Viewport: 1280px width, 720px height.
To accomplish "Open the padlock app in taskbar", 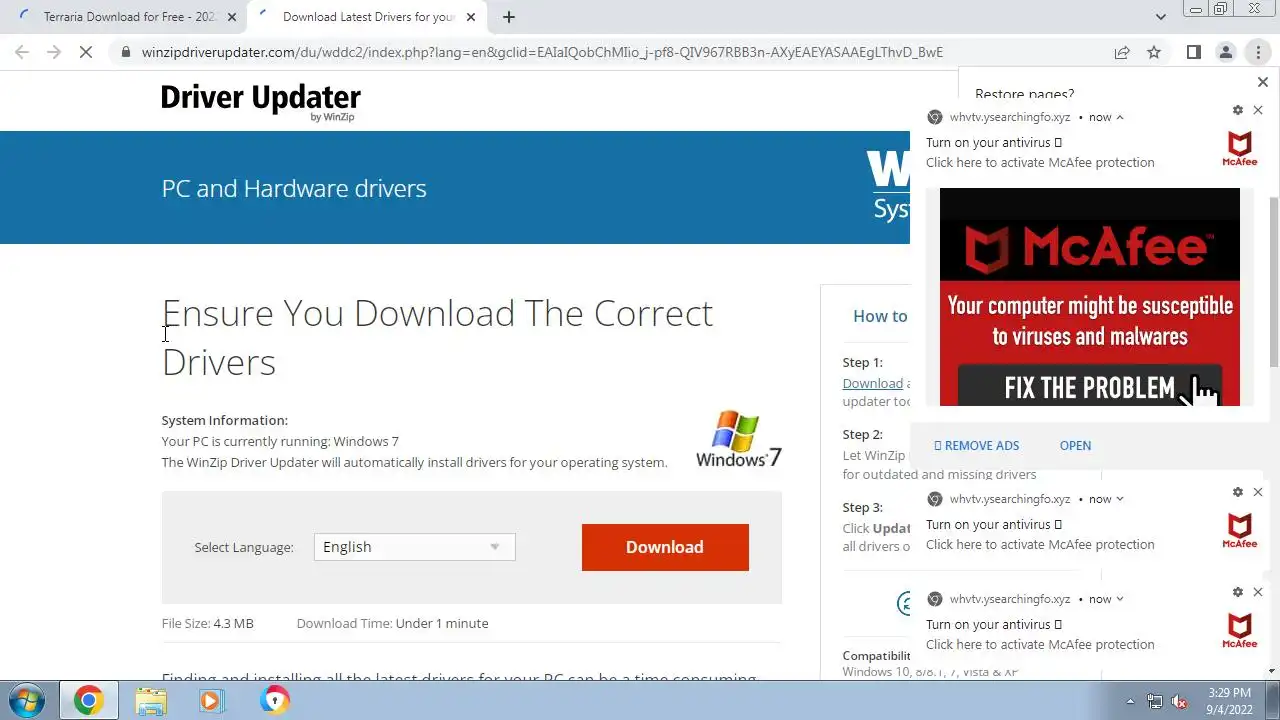I will (x=274, y=700).
